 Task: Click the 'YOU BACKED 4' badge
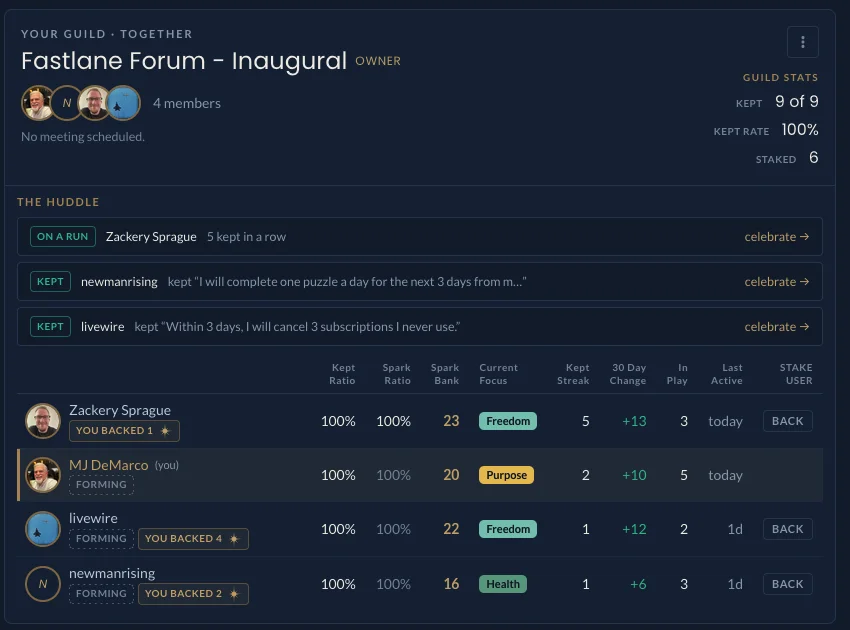(193, 538)
